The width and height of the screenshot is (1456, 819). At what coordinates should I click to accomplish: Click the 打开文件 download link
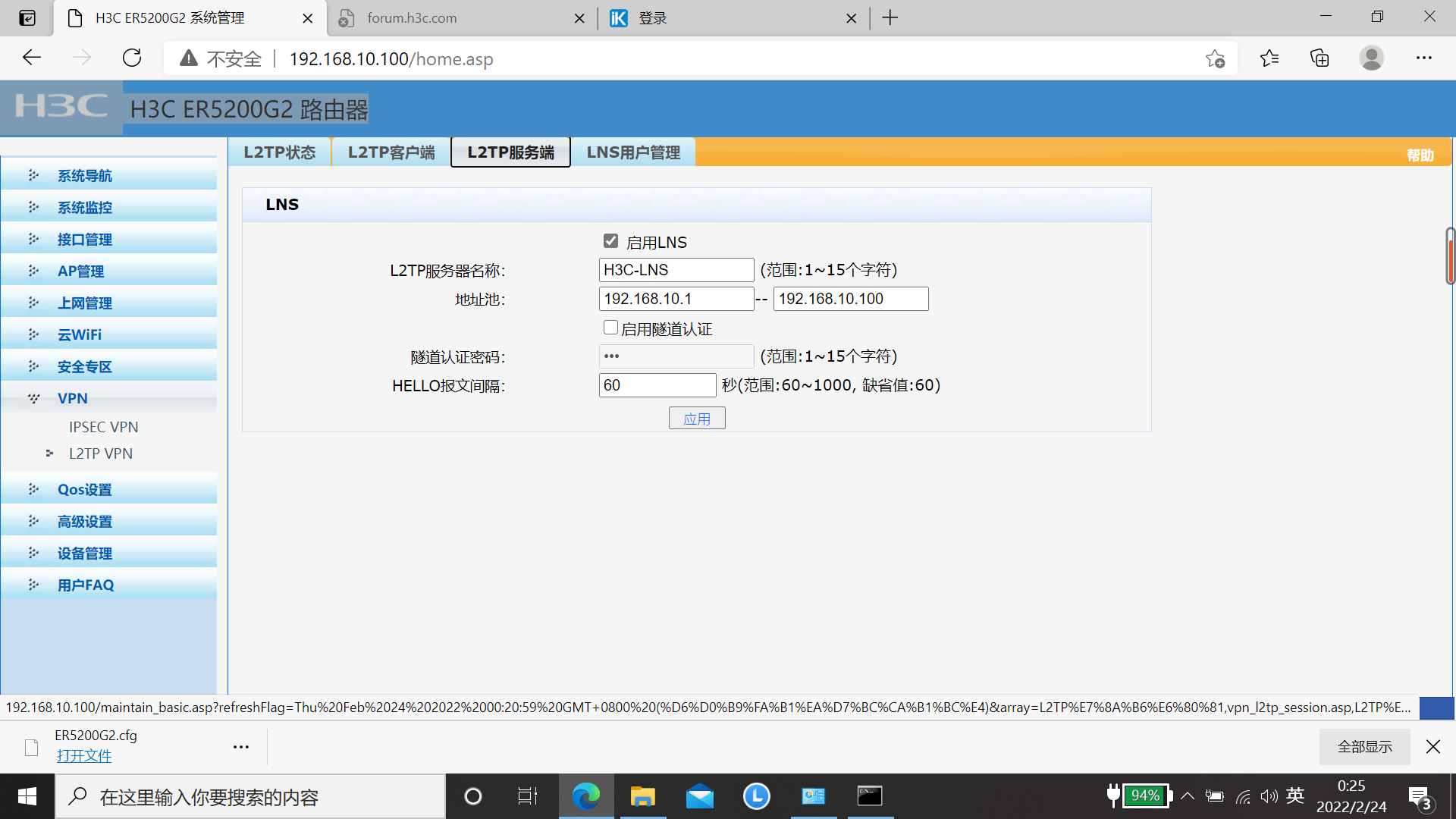tap(84, 756)
